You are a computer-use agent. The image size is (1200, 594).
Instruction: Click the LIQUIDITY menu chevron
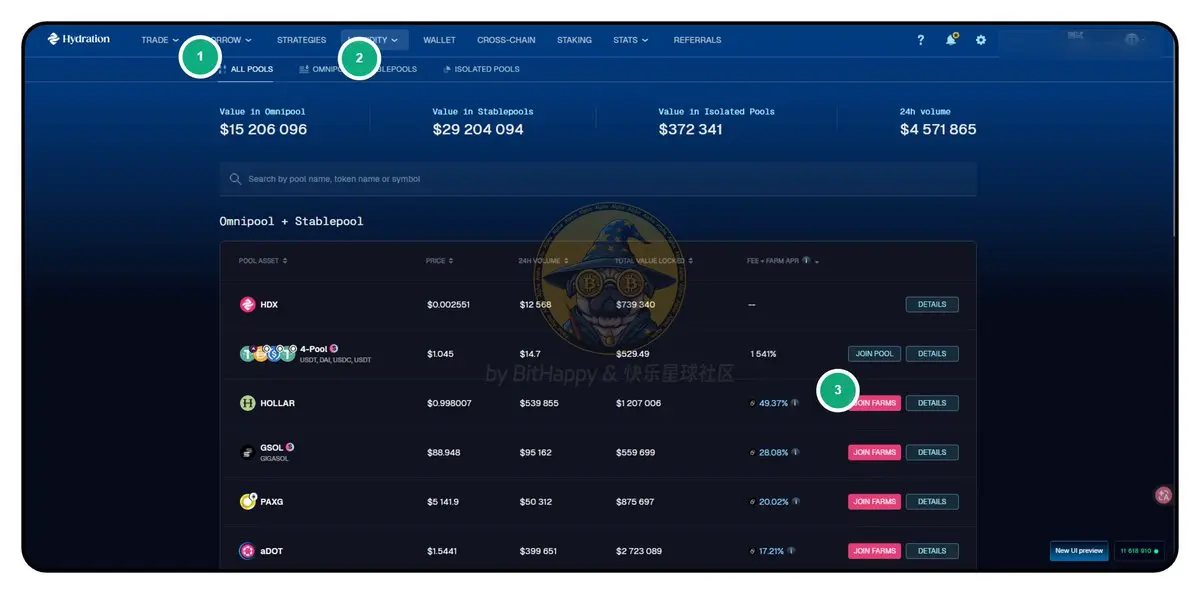click(x=394, y=40)
